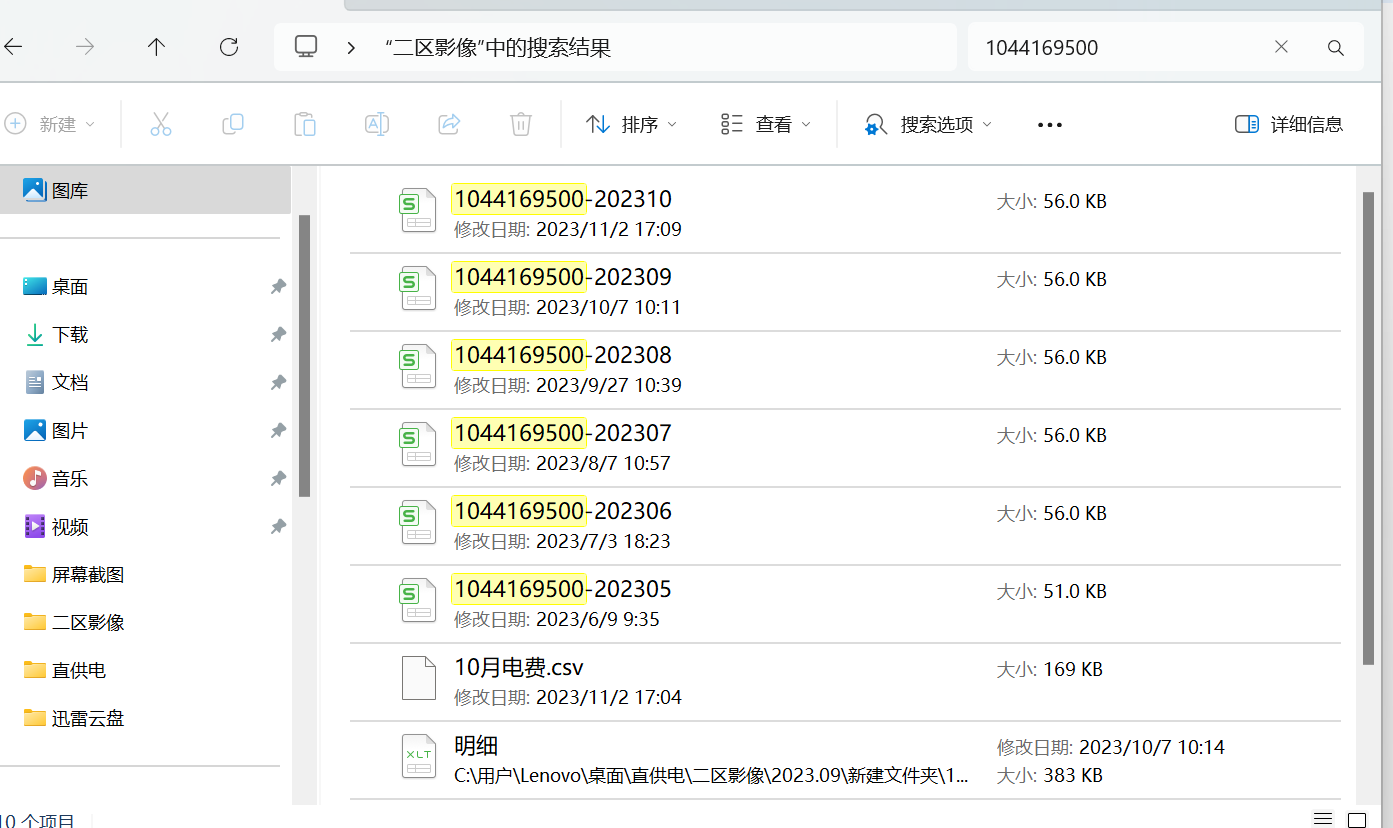Image resolution: width=1393 pixels, height=828 pixels.
Task: Click the Delete trash can icon
Action: (520, 124)
